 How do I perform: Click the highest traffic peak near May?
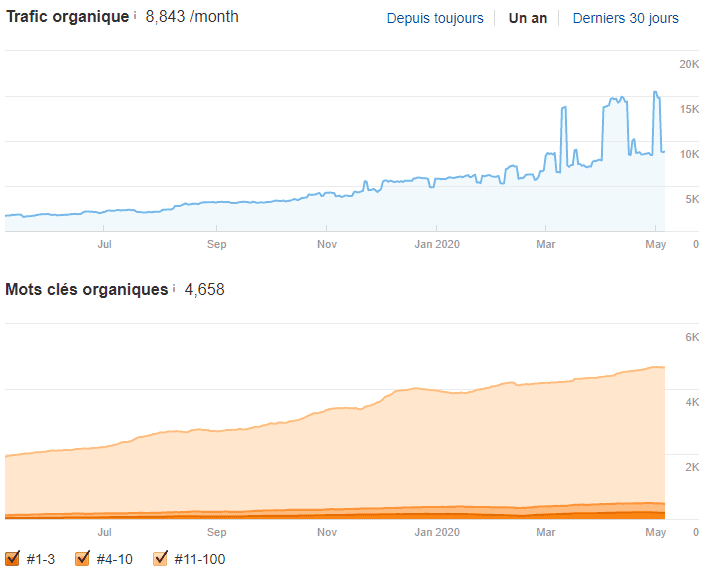pyautogui.click(x=656, y=93)
